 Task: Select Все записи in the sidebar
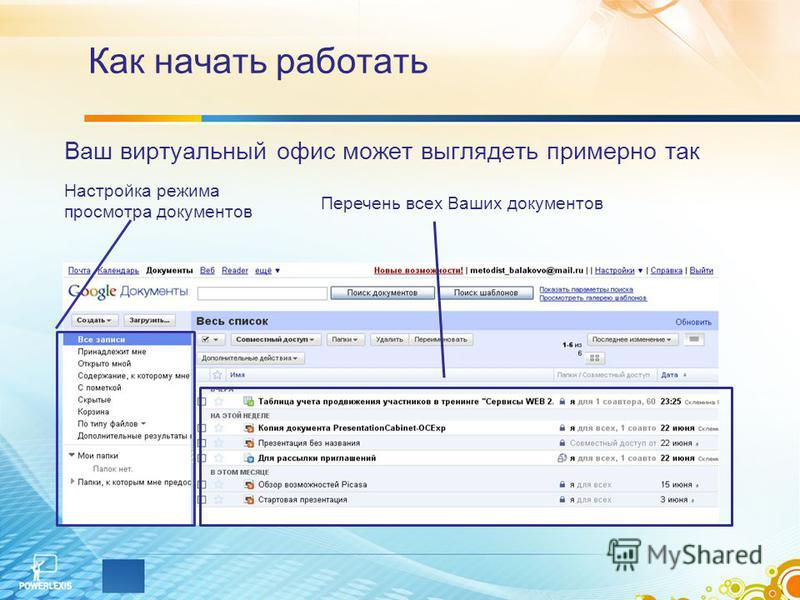coord(127,339)
